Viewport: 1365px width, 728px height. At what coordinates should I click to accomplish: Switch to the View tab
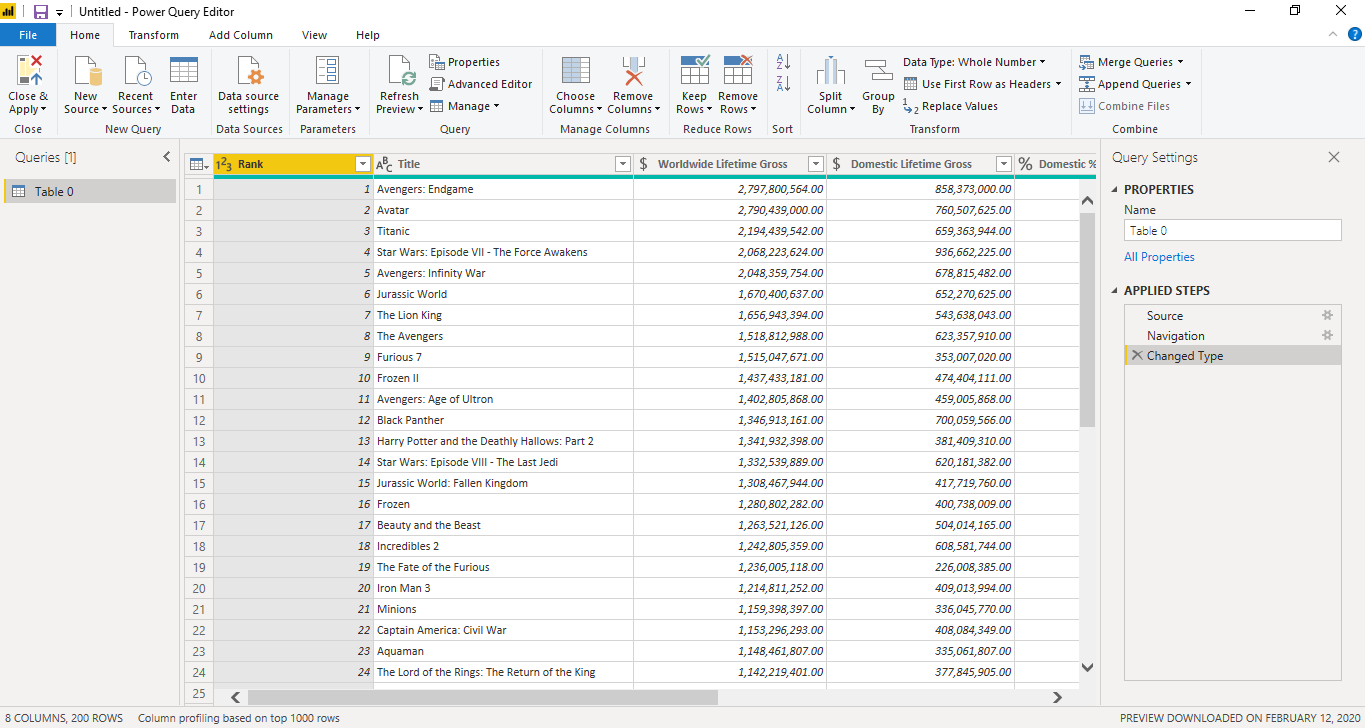315,35
